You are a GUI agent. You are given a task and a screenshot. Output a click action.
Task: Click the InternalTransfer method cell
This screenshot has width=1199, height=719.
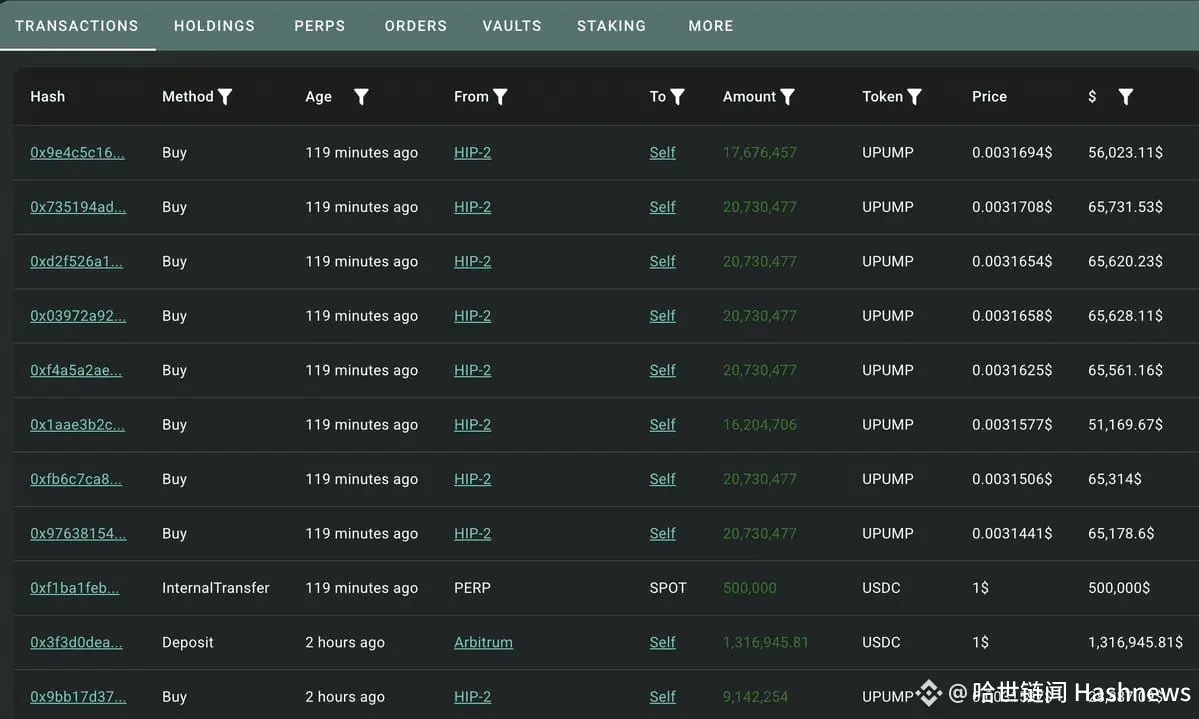point(216,587)
